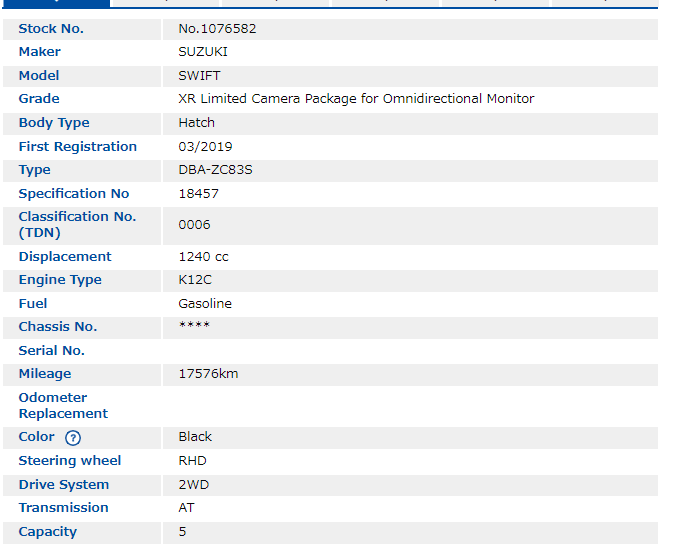This screenshot has width=686, height=553.
Task: Click the Odometer Replacement label
Action: coord(63,406)
